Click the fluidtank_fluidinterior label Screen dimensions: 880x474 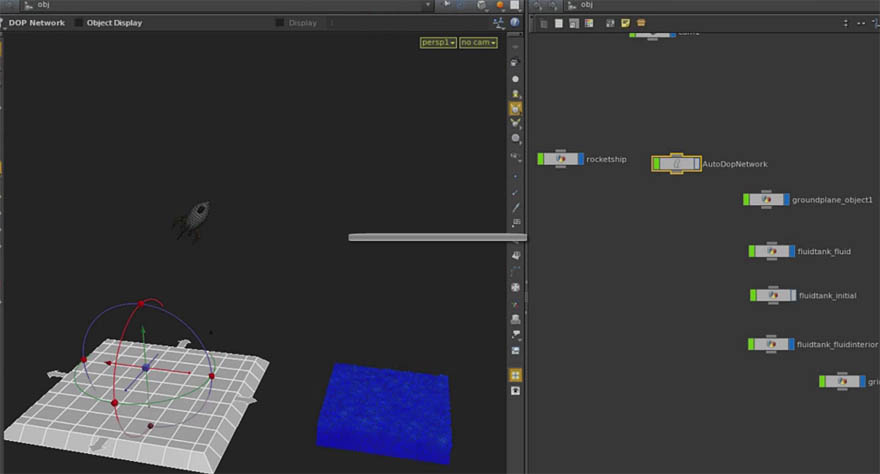[837, 344]
